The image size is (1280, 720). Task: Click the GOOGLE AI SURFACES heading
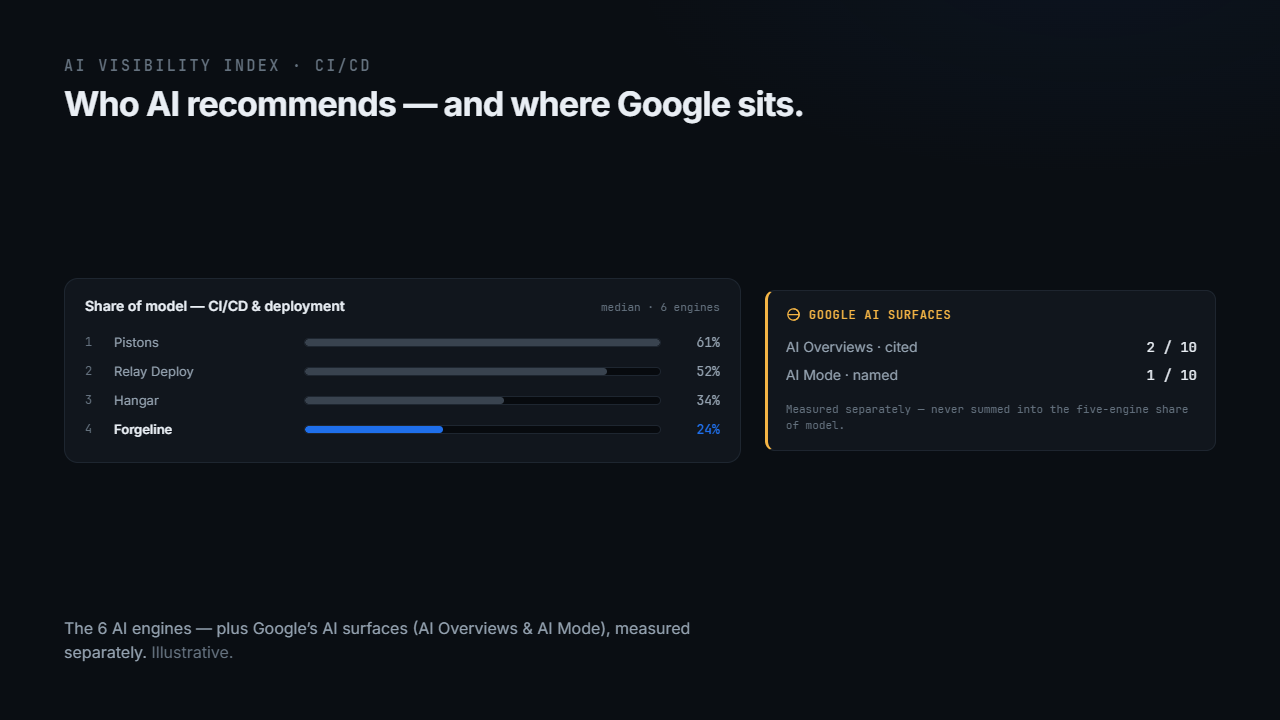880,314
